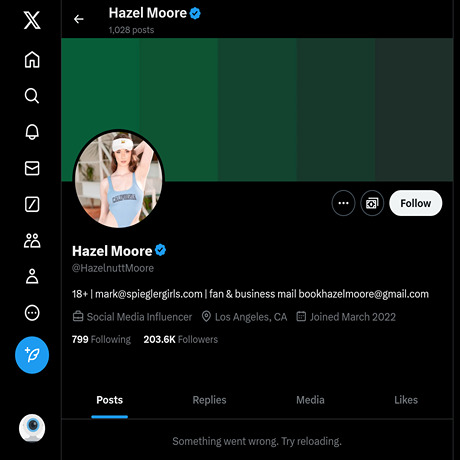Image resolution: width=460 pixels, height=460 pixels.
Task: Click the tip/money icon button
Action: click(x=372, y=203)
